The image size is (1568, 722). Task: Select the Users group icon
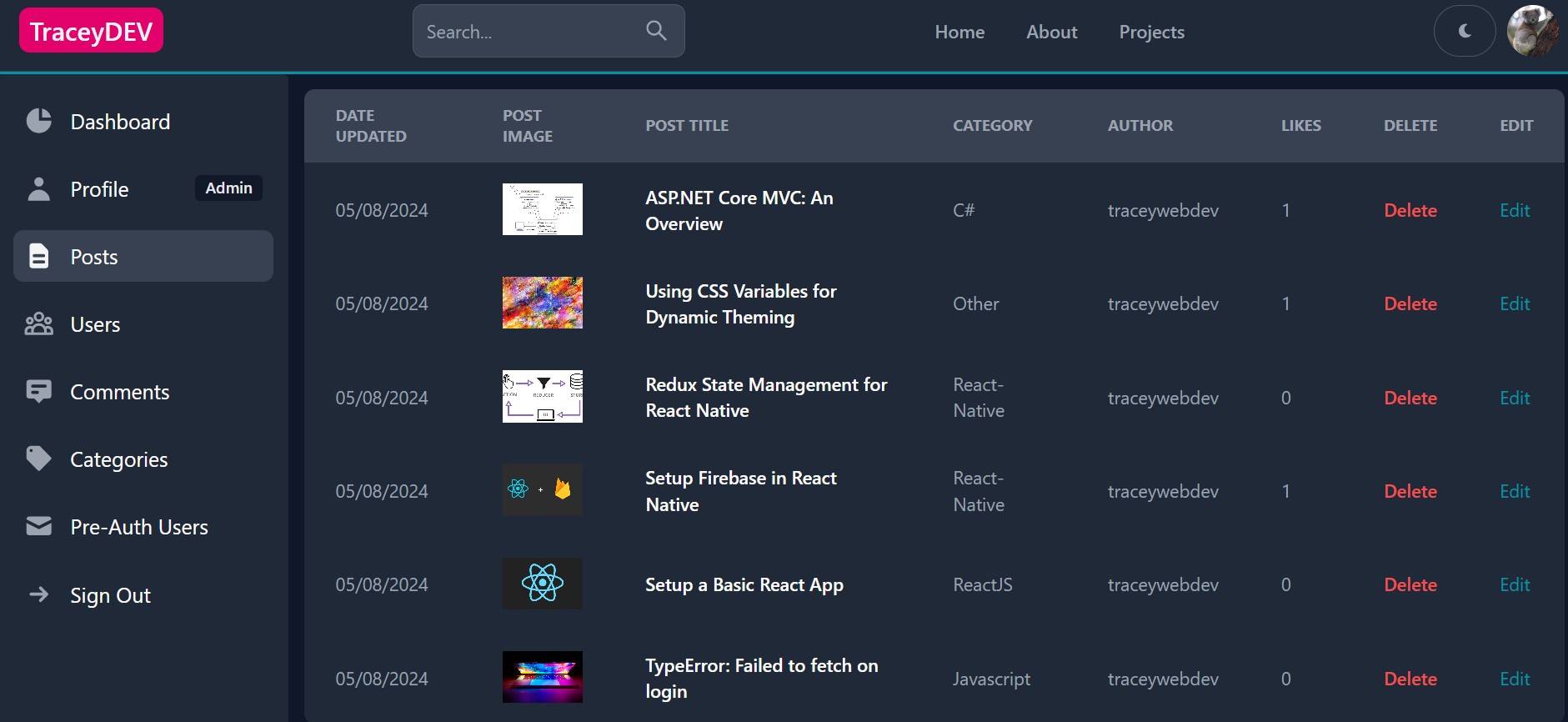pos(38,323)
